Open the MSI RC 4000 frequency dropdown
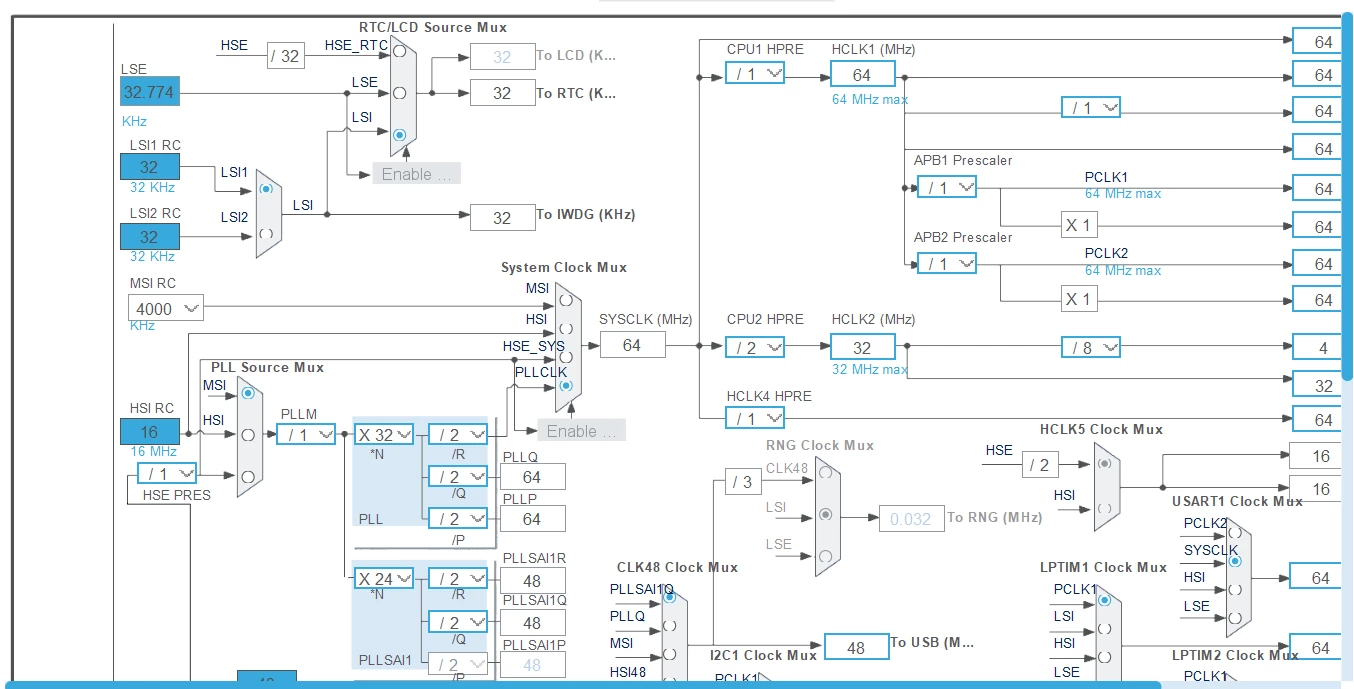The height and width of the screenshot is (689, 1354). [x=166, y=309]
